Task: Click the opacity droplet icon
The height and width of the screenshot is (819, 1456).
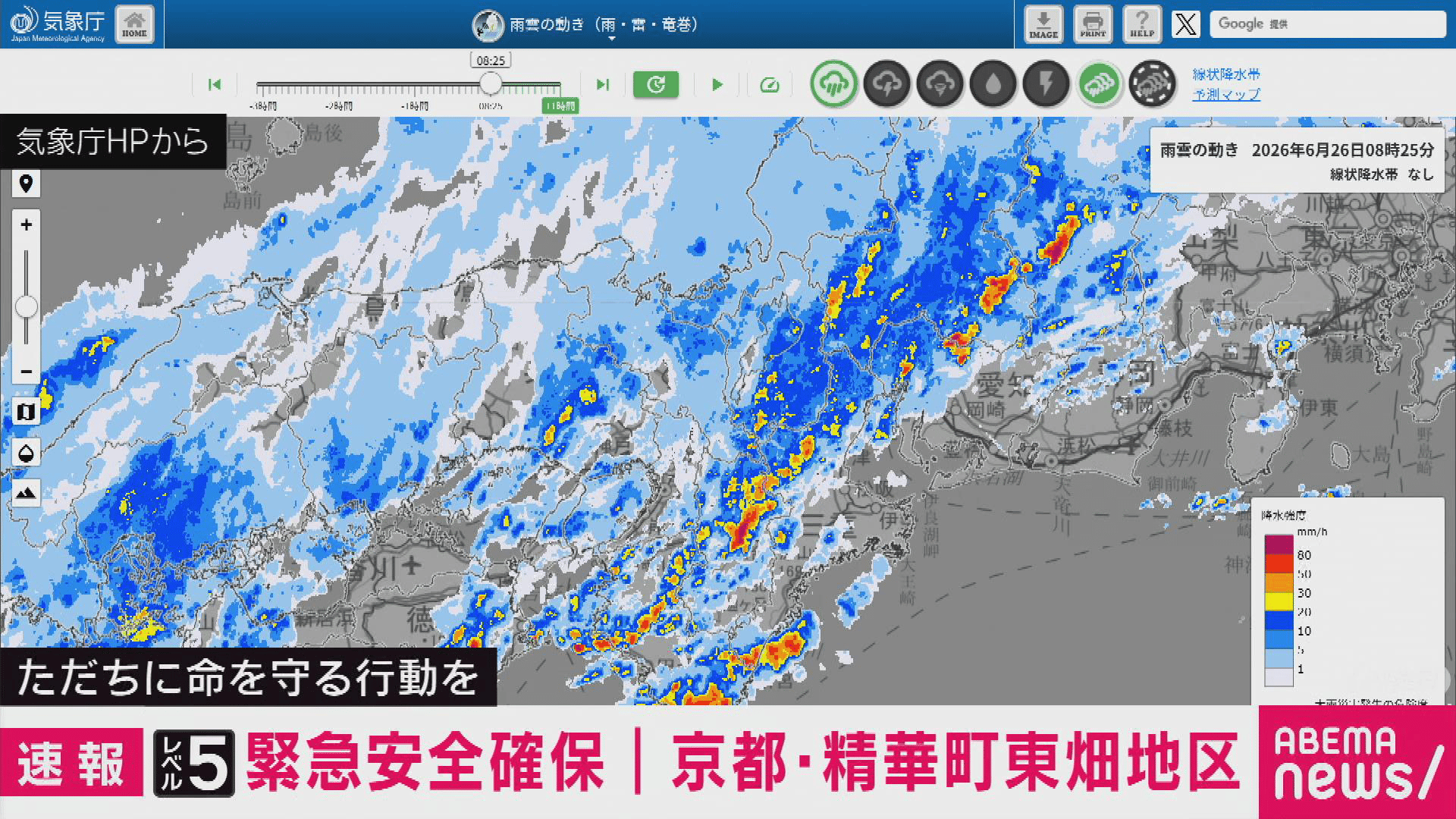Action: [x=26, y=453]
